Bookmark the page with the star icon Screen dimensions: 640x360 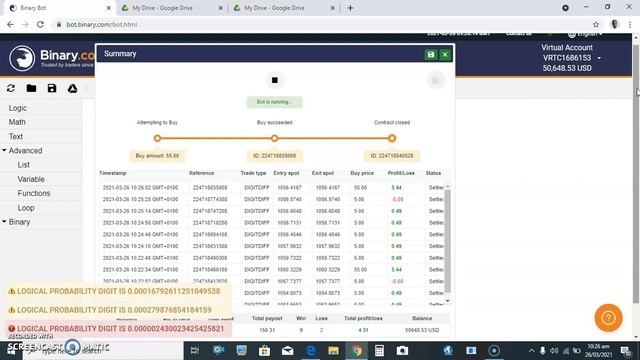pos(596,24)
